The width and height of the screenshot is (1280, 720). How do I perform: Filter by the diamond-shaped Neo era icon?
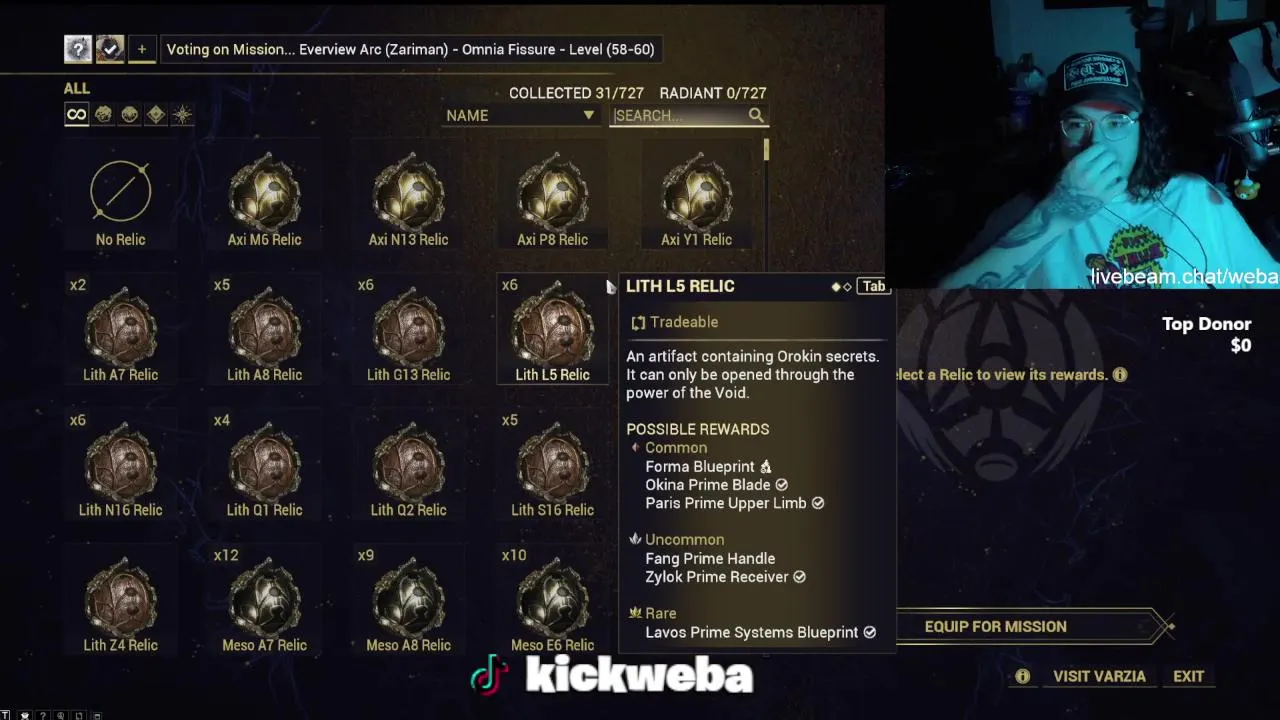tap(155, 115)
